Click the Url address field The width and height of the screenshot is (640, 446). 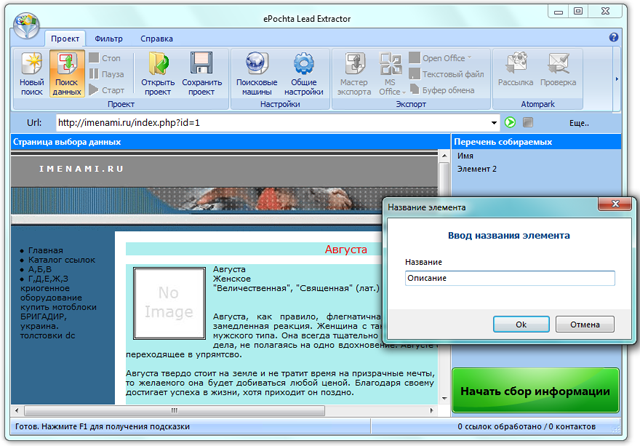tap(273, 122)
